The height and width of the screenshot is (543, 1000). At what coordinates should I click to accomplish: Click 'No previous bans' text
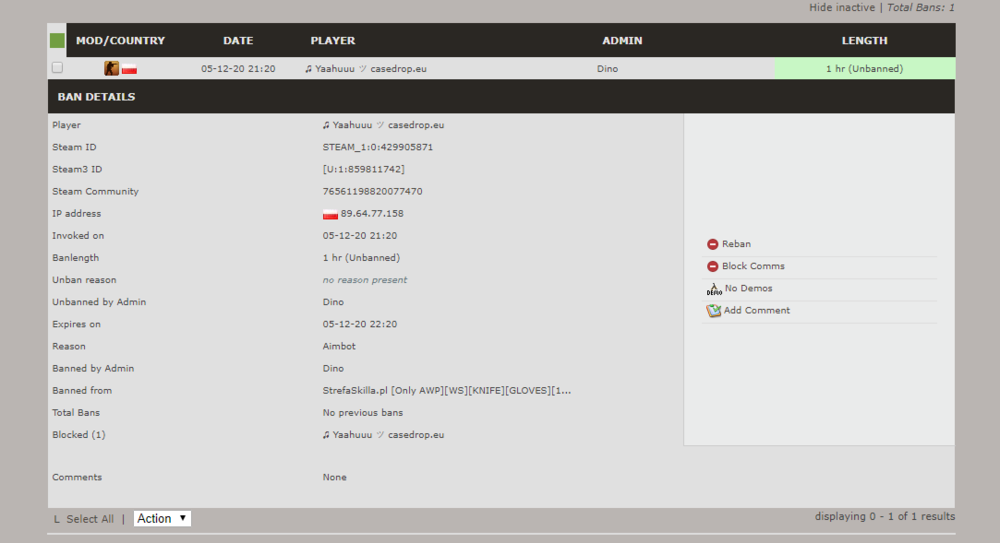point(363,413)
